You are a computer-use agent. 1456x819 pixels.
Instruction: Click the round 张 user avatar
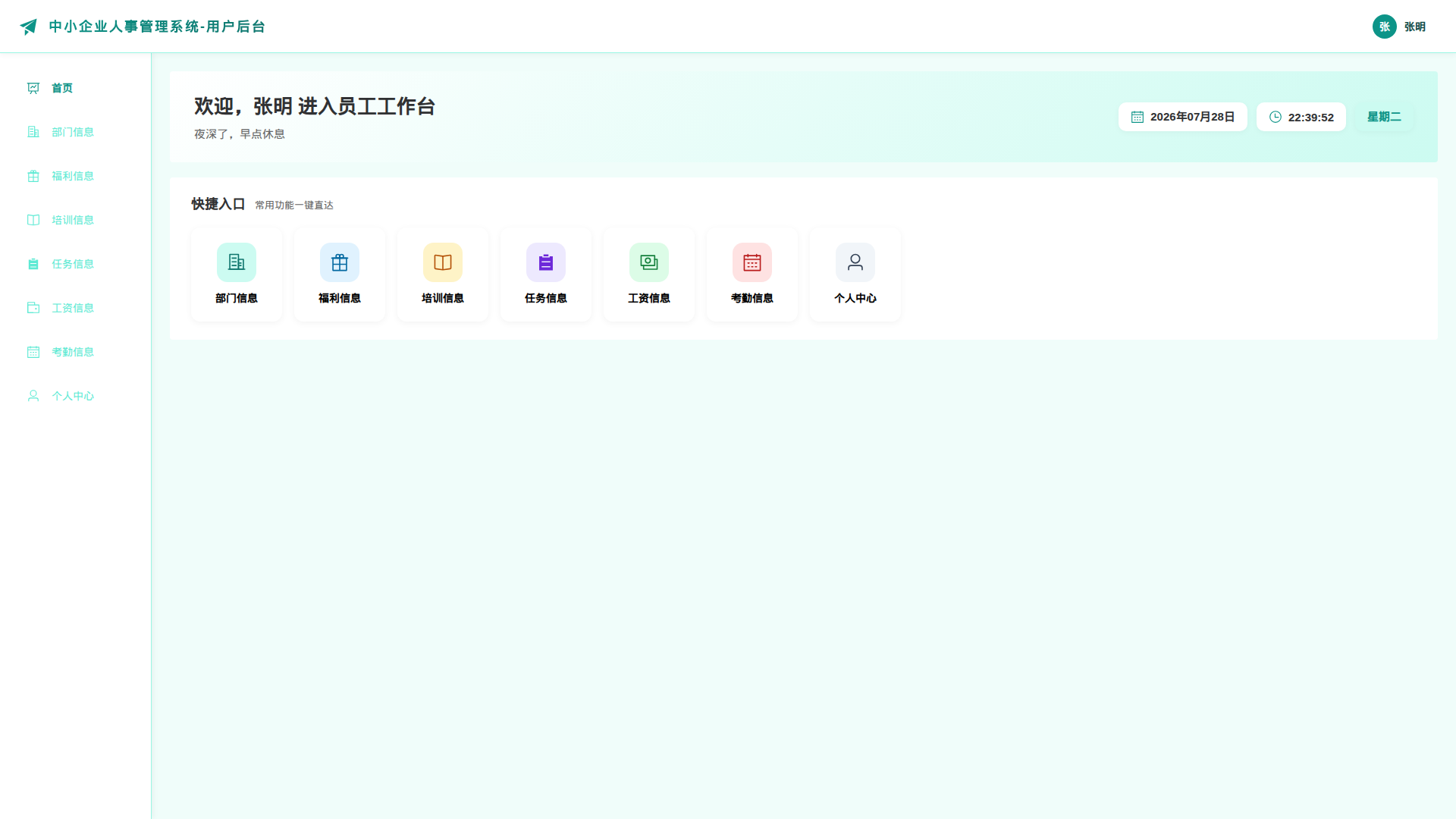coord(1385,27)
